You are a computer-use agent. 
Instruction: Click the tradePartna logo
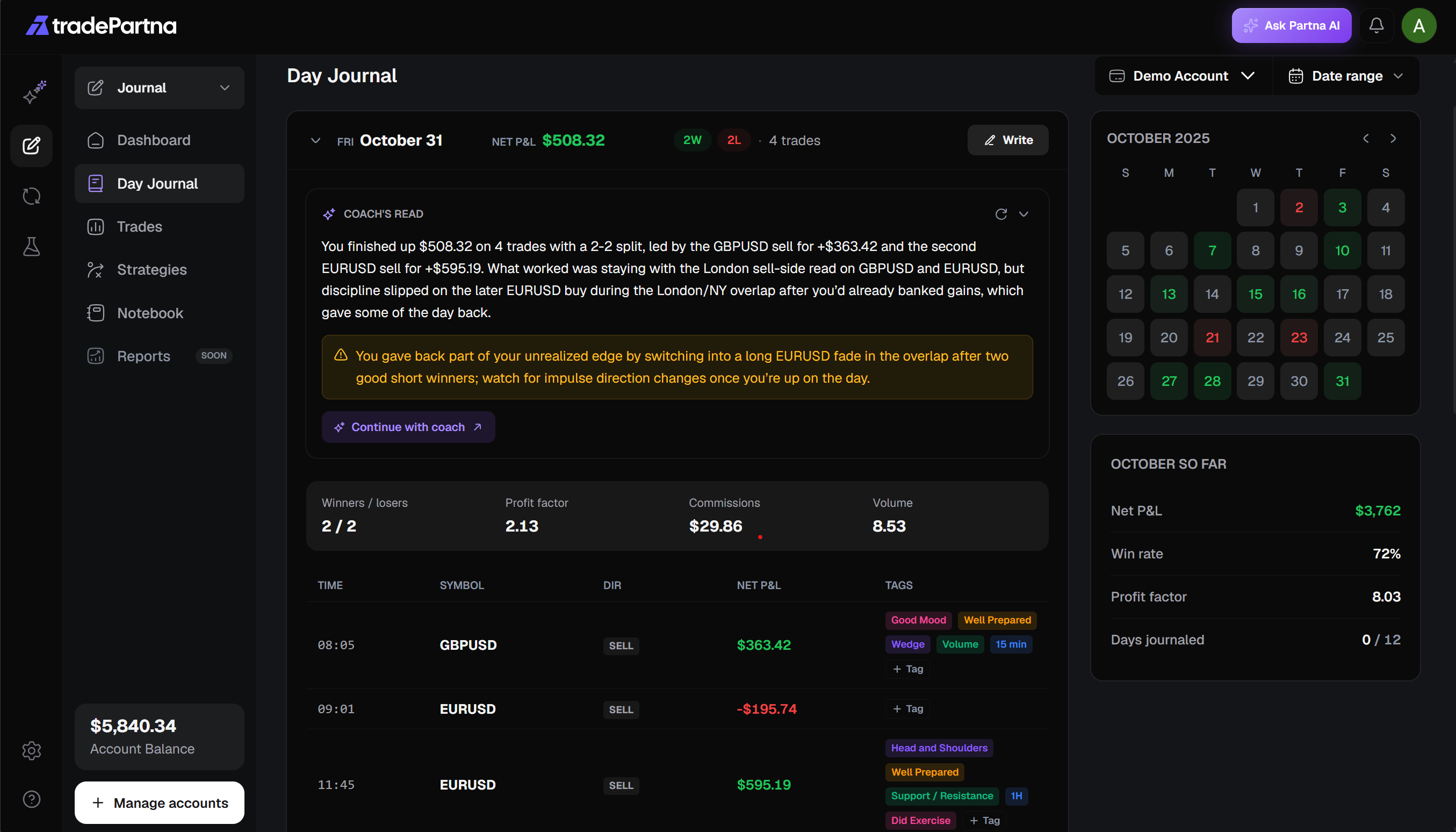pos(101,25)
